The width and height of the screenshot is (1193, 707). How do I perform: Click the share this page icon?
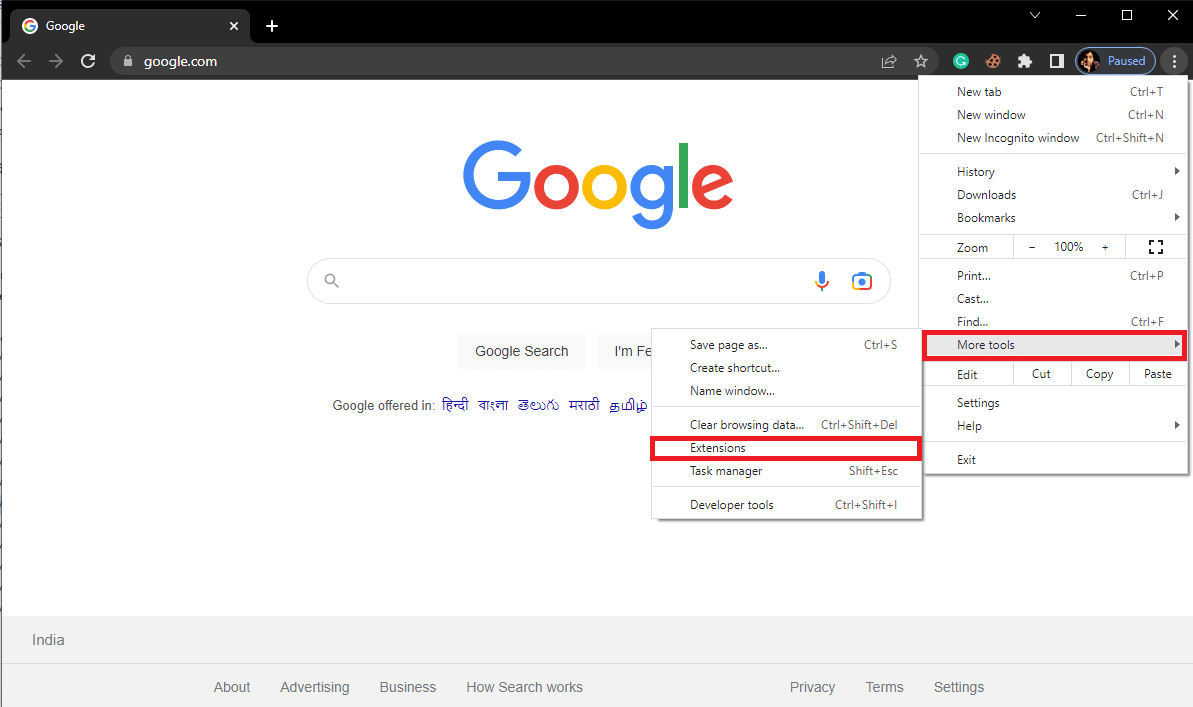[888, 61]
